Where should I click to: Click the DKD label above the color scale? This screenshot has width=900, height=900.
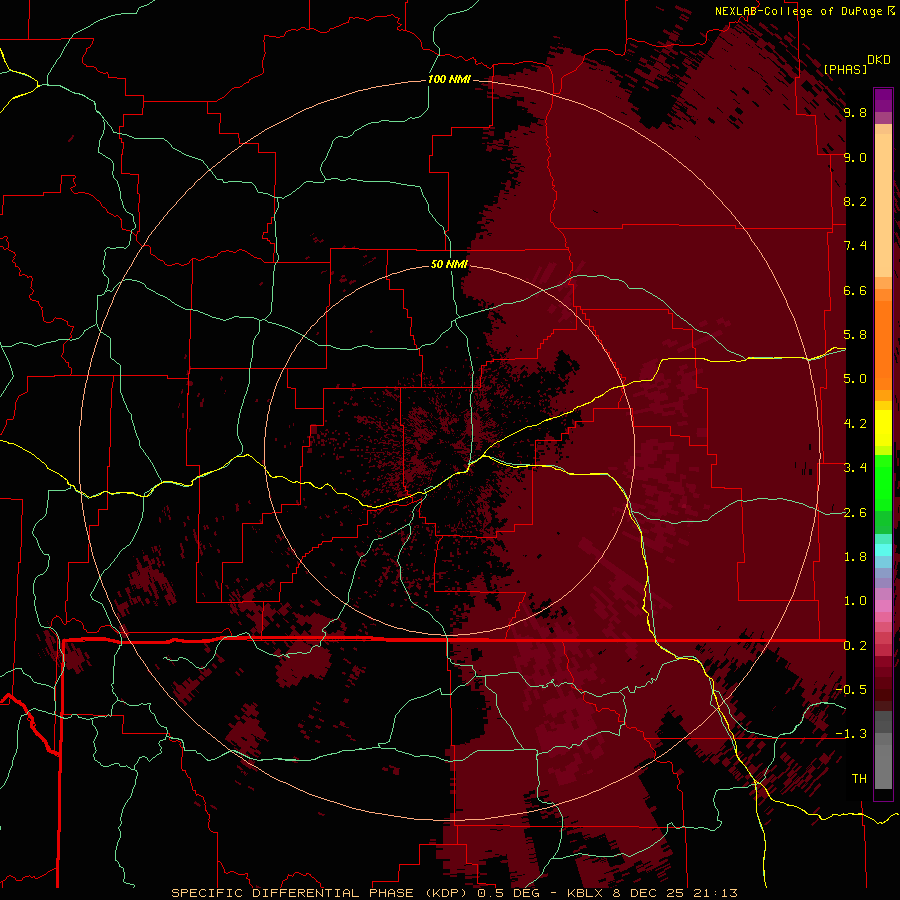point(879,60)
